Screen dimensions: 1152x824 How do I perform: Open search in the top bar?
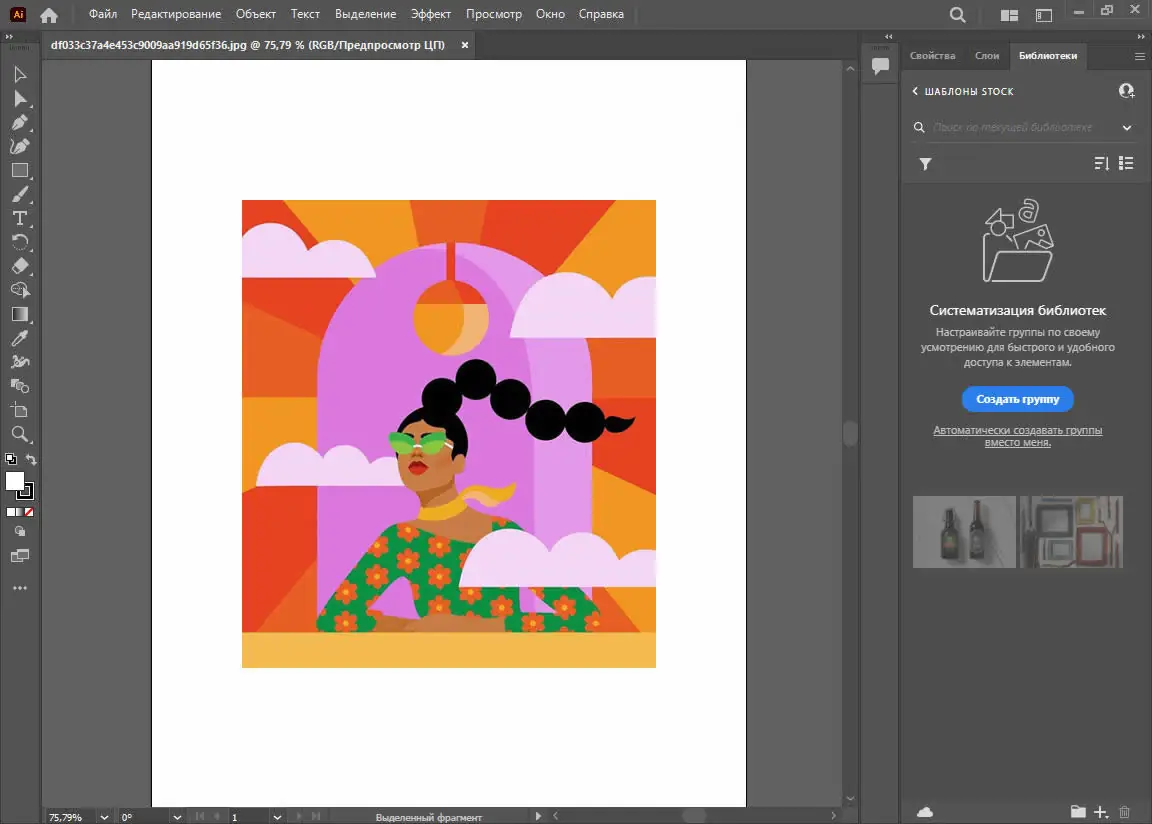click(x=956, y=14)
